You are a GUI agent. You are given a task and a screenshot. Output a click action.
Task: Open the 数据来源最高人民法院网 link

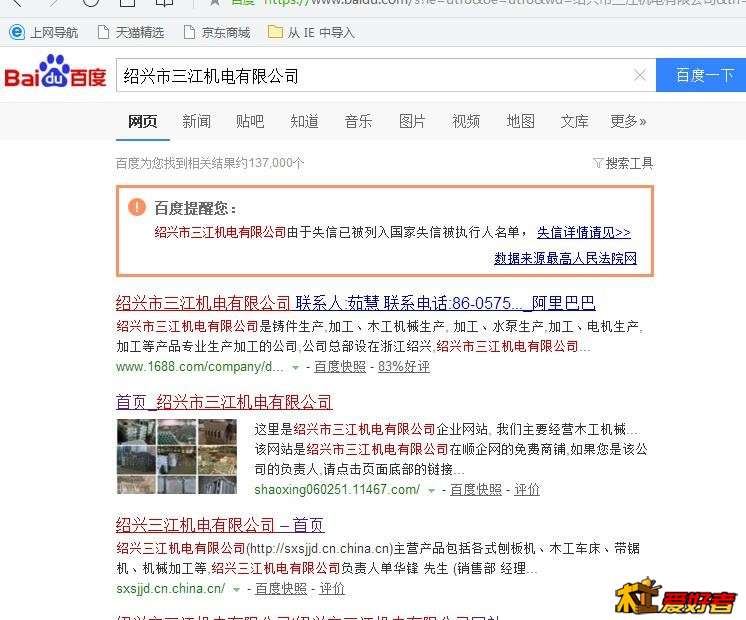(x=565, y=258)
